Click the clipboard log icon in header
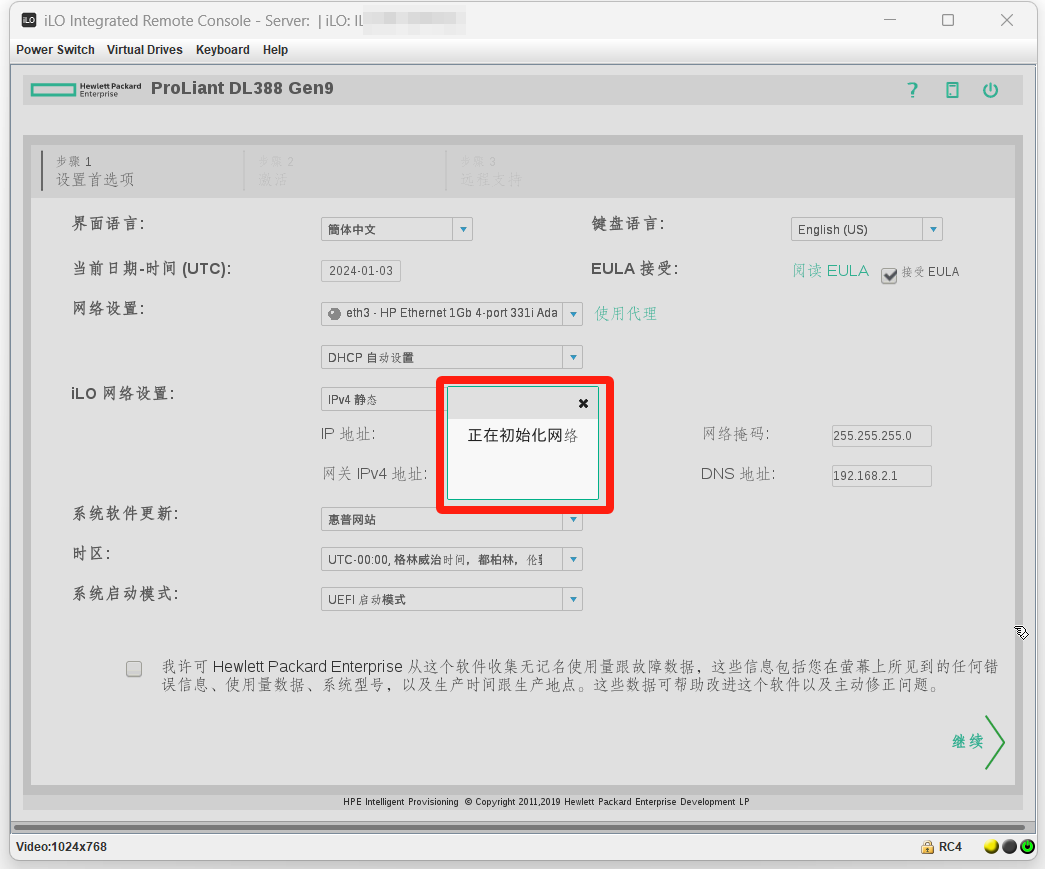This screenshot has width=1045, height=869. (x=952, y=90)
